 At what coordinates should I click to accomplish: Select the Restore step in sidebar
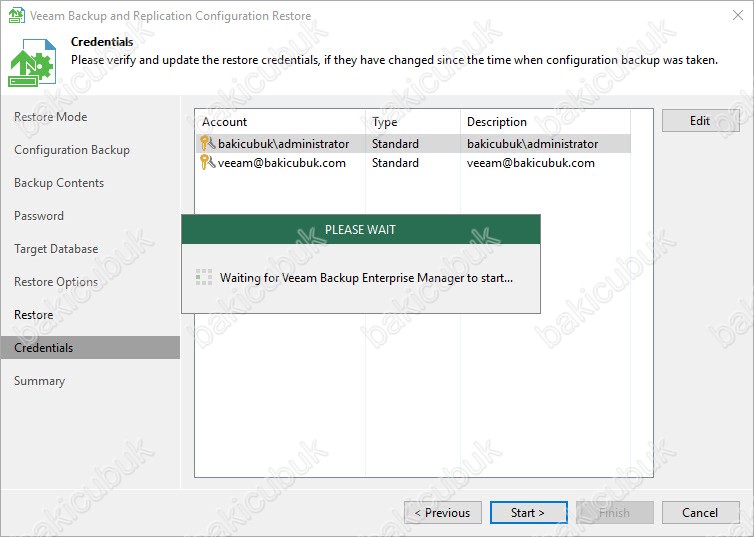point(33,315)
